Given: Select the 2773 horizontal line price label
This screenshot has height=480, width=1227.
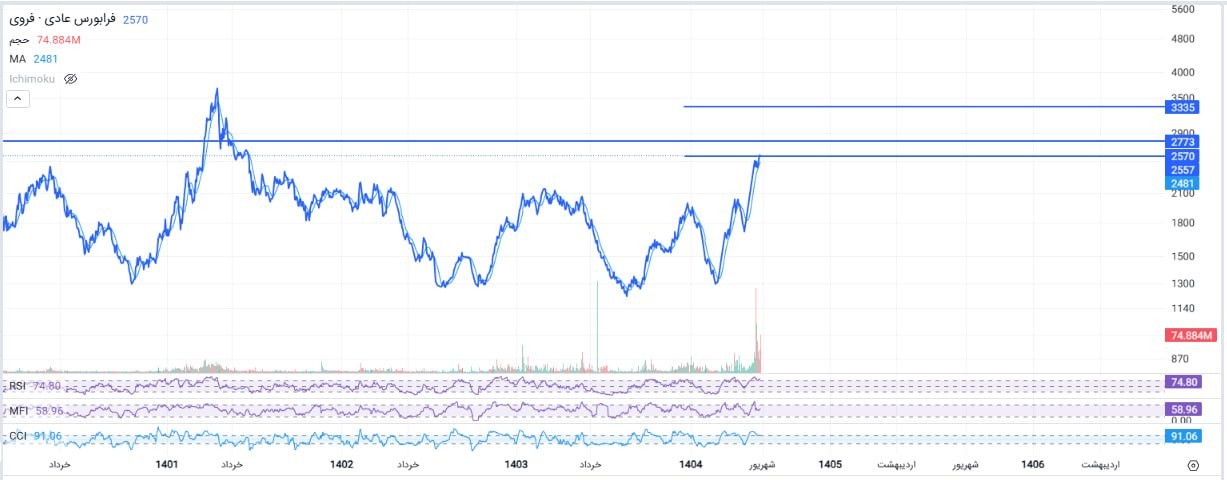Looking at the screenshot, I should point(1182,142).
